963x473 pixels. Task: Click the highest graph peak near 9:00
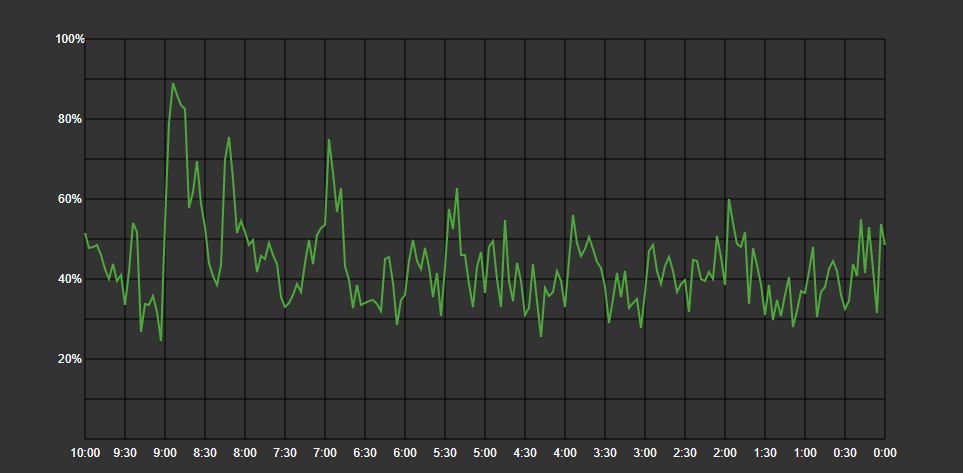click(173, 84)
